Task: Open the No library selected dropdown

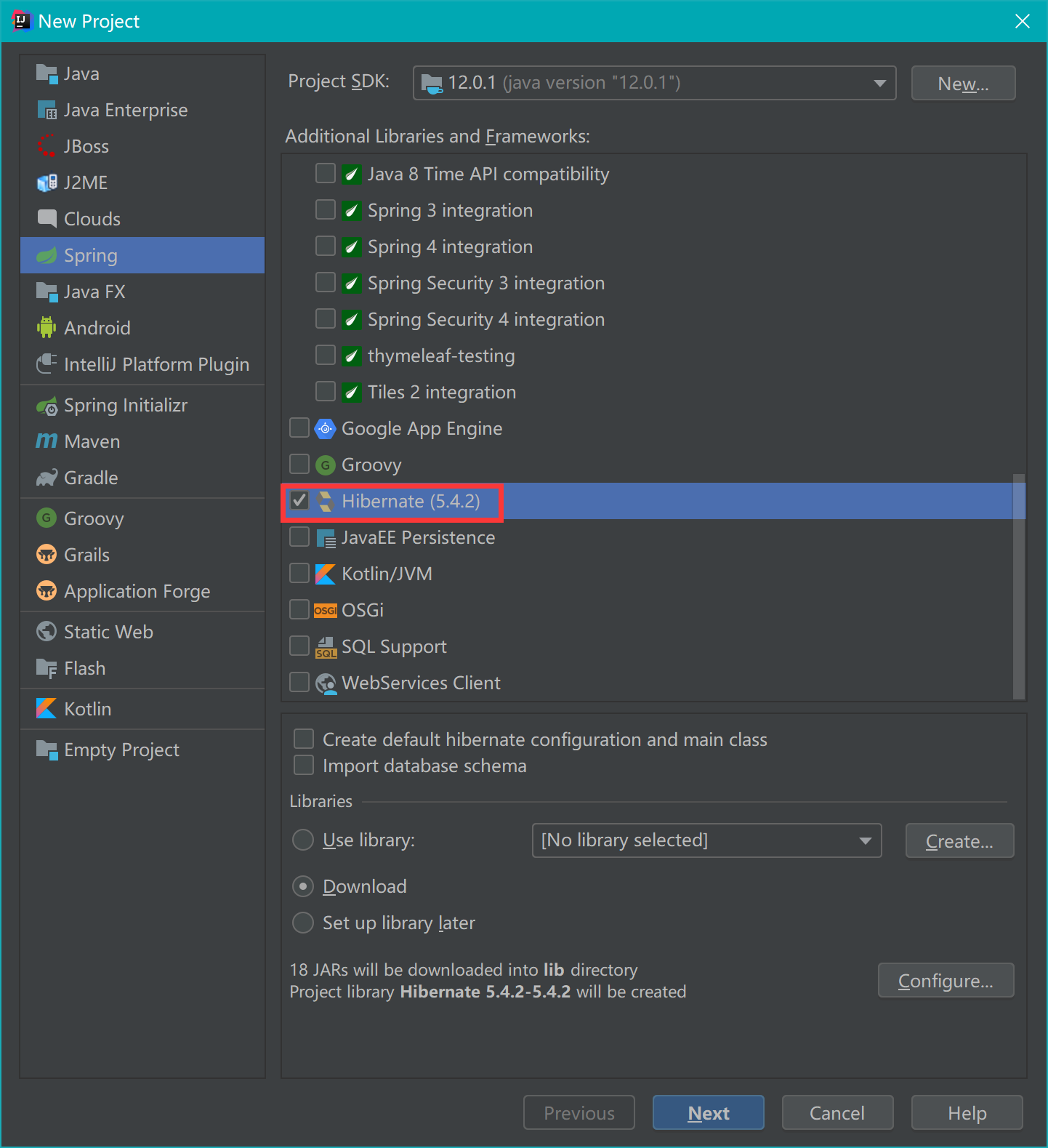Action: pyautogui.click(x=706, y=840)
